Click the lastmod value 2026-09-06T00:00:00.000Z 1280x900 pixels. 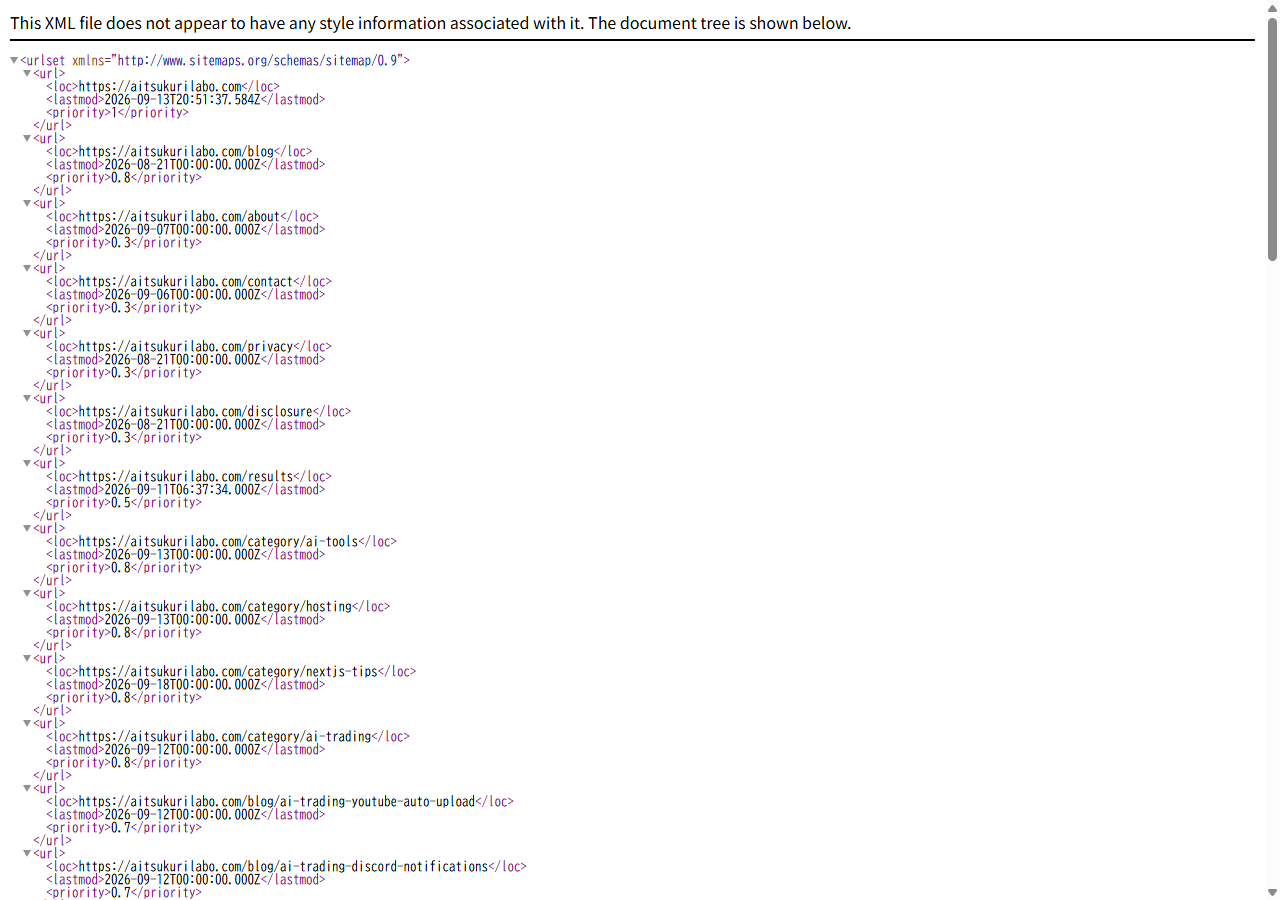[182, 295]
